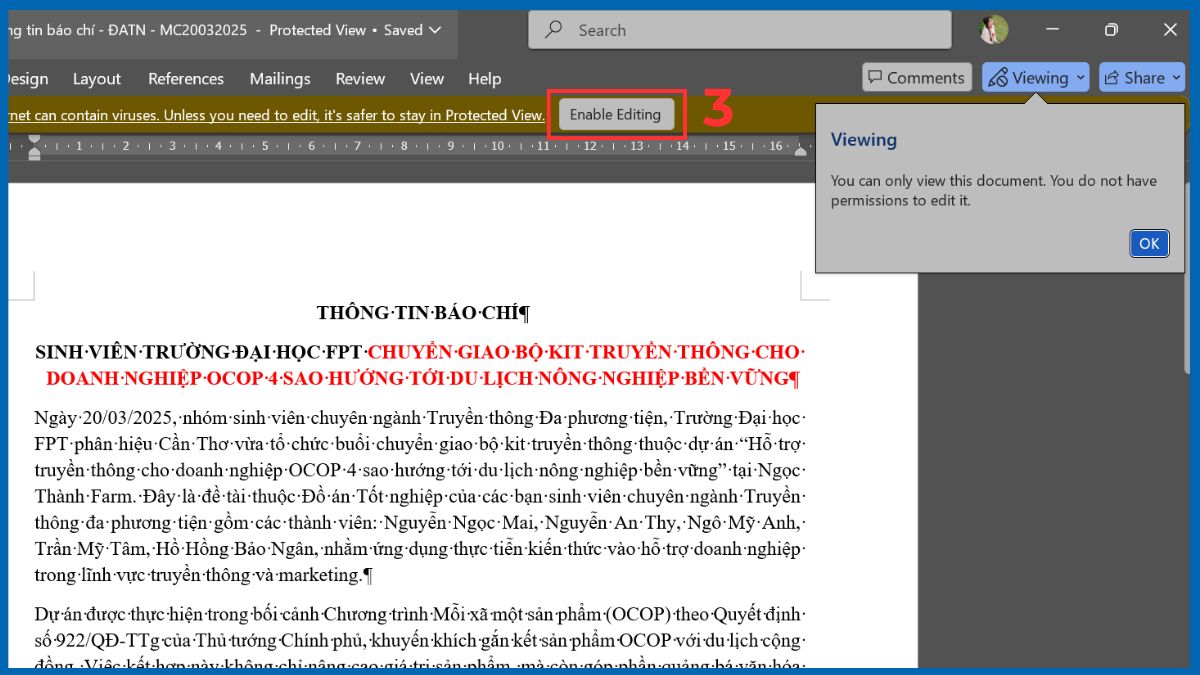
Task: Click the search magnifier icon
Action: point(553,29)
